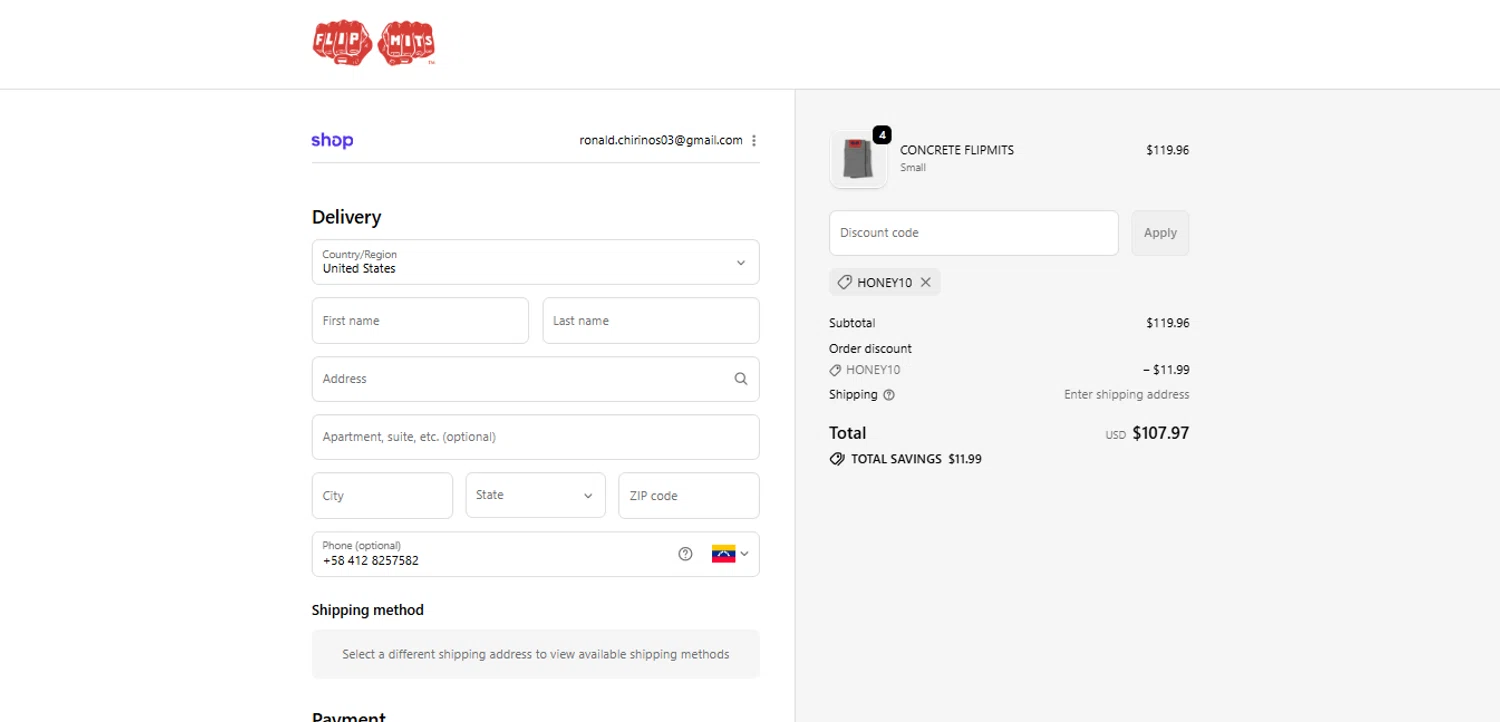
Task: Click the 'Small' variant label
Action: point(913,168)
